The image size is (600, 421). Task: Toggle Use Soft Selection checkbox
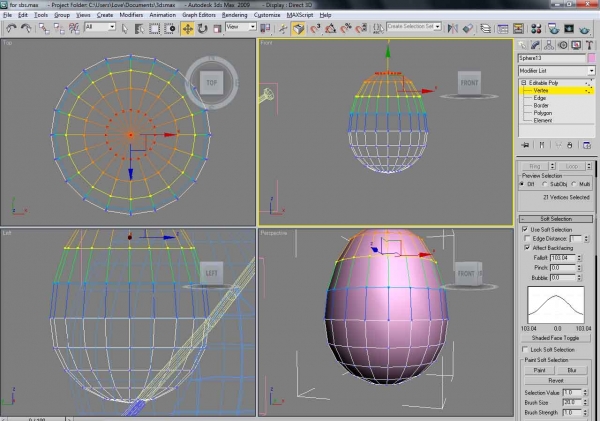(525, 229)
